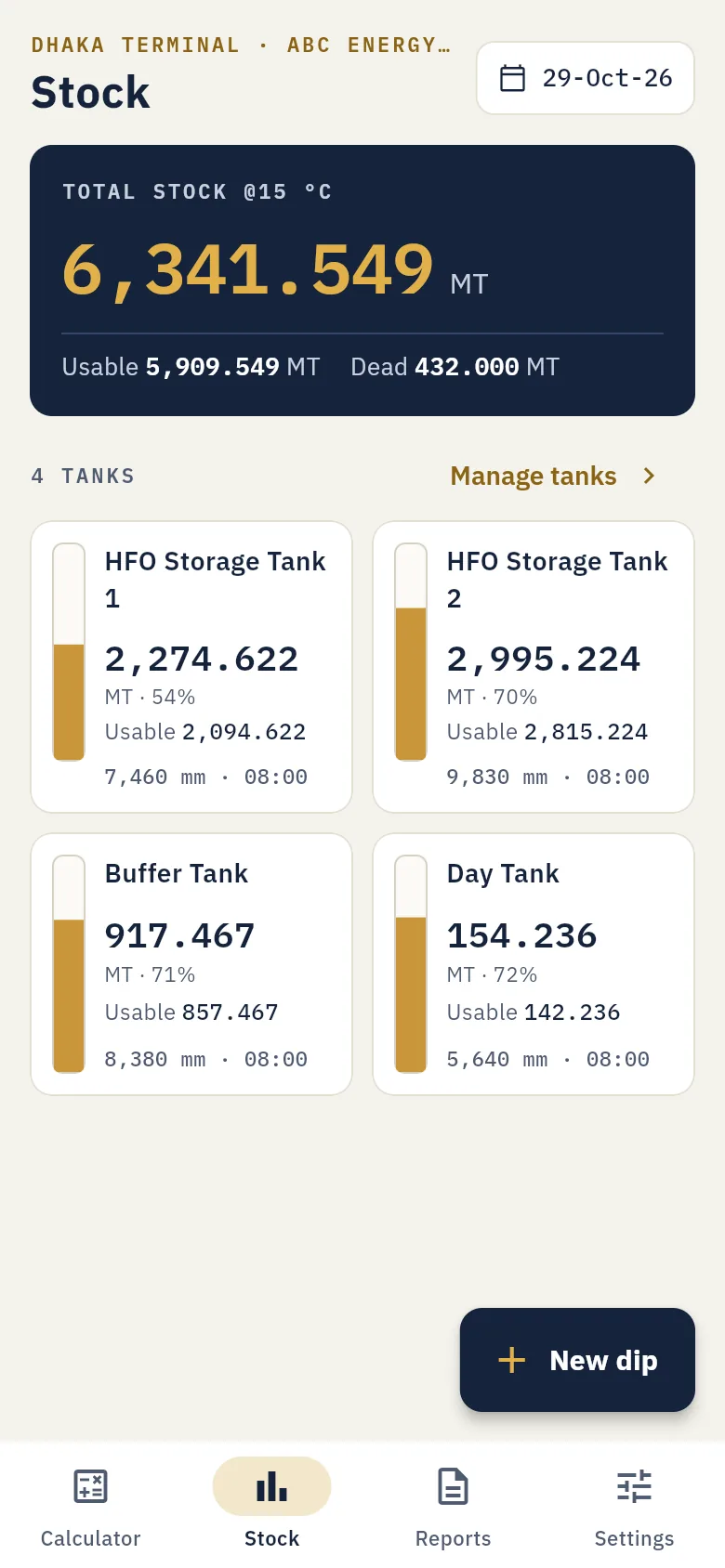Click the Stock page heading
The image size is (725, 1568).
90,93
